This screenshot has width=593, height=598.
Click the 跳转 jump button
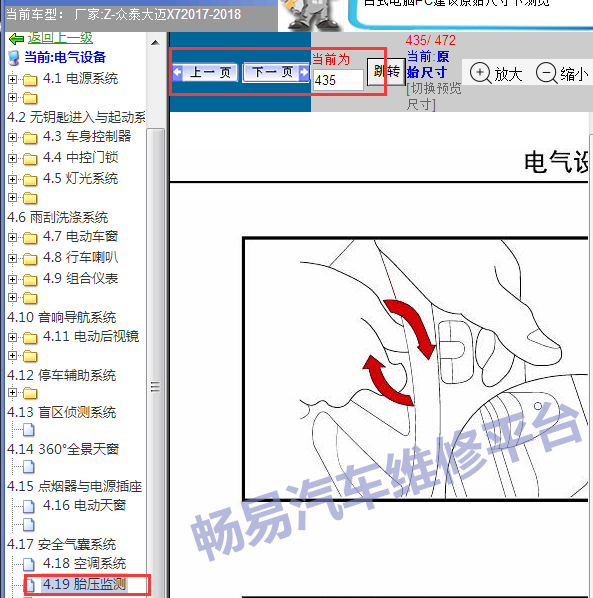(x=386, y=72)
